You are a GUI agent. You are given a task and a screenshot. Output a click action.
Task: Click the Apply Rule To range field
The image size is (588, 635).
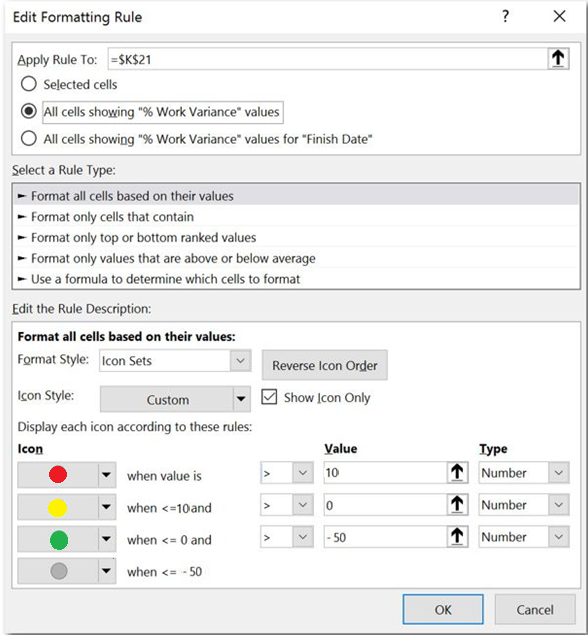click(328, 59)
